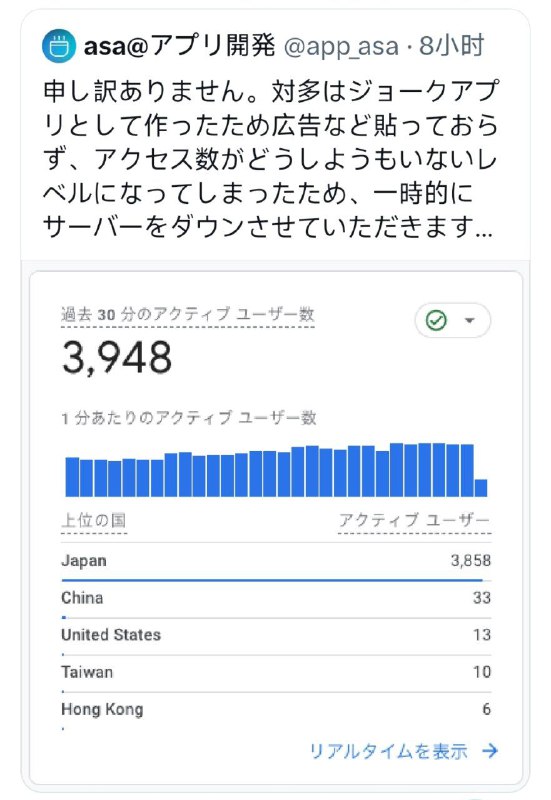Select the United States country row
551x800 pixels.
(x=276, y=635)
